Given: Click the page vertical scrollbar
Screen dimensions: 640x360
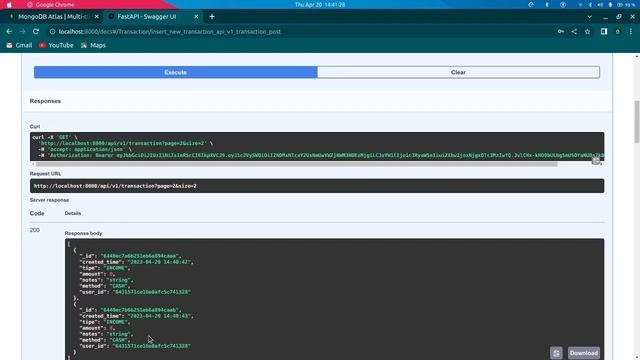Looking at the screenshot, I should (637, 121).
